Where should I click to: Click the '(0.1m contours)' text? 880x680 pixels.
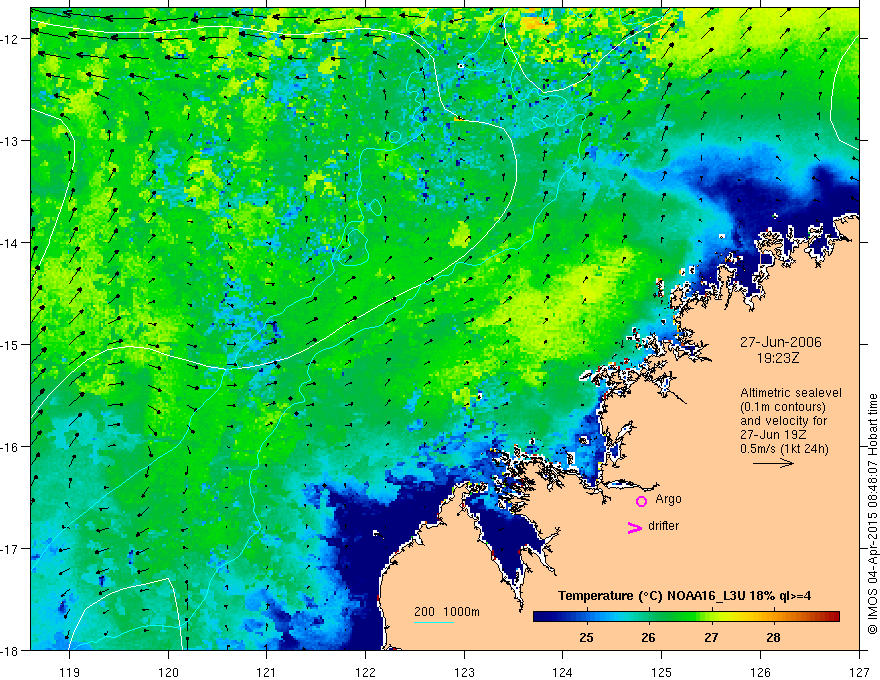coord(783,407)
